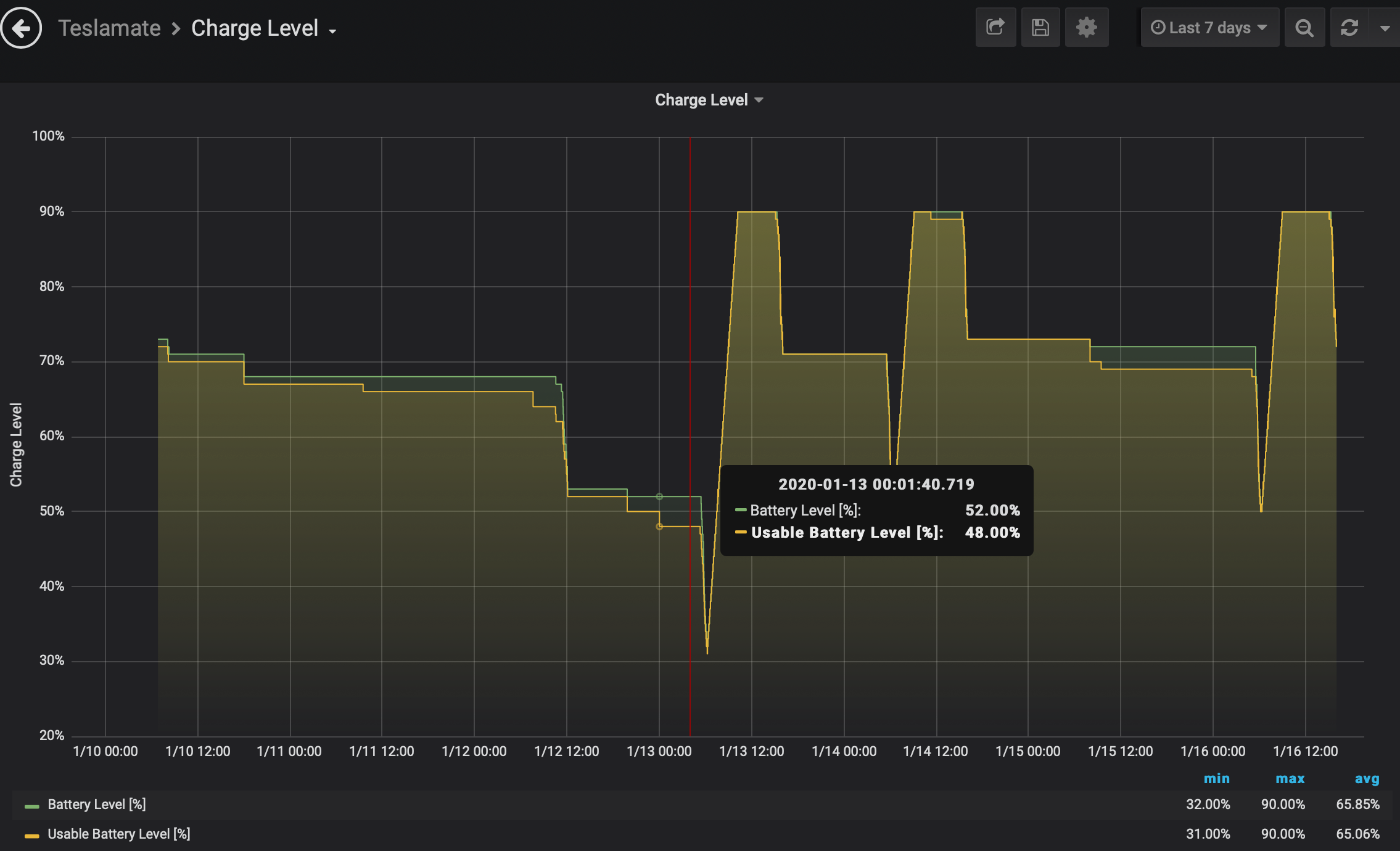Click the 65.85% average value
1400x851 pixels.
pos(1358,804)
